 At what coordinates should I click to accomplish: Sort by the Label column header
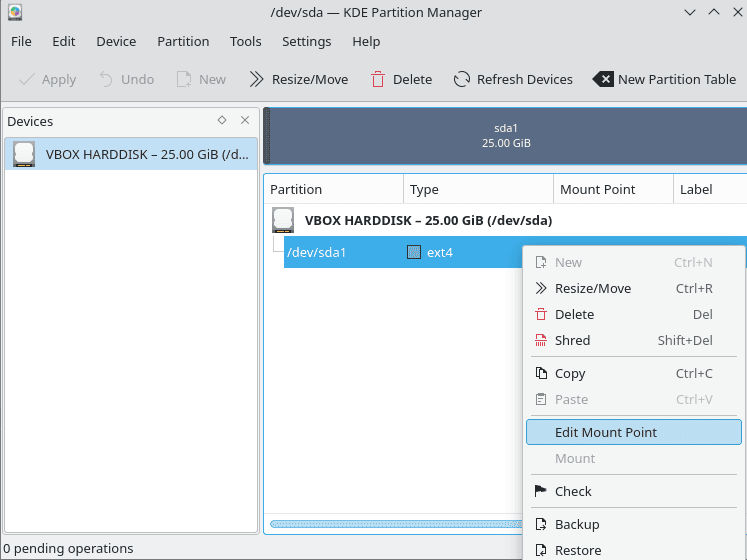pyautogui.click(x=710, y=189)
